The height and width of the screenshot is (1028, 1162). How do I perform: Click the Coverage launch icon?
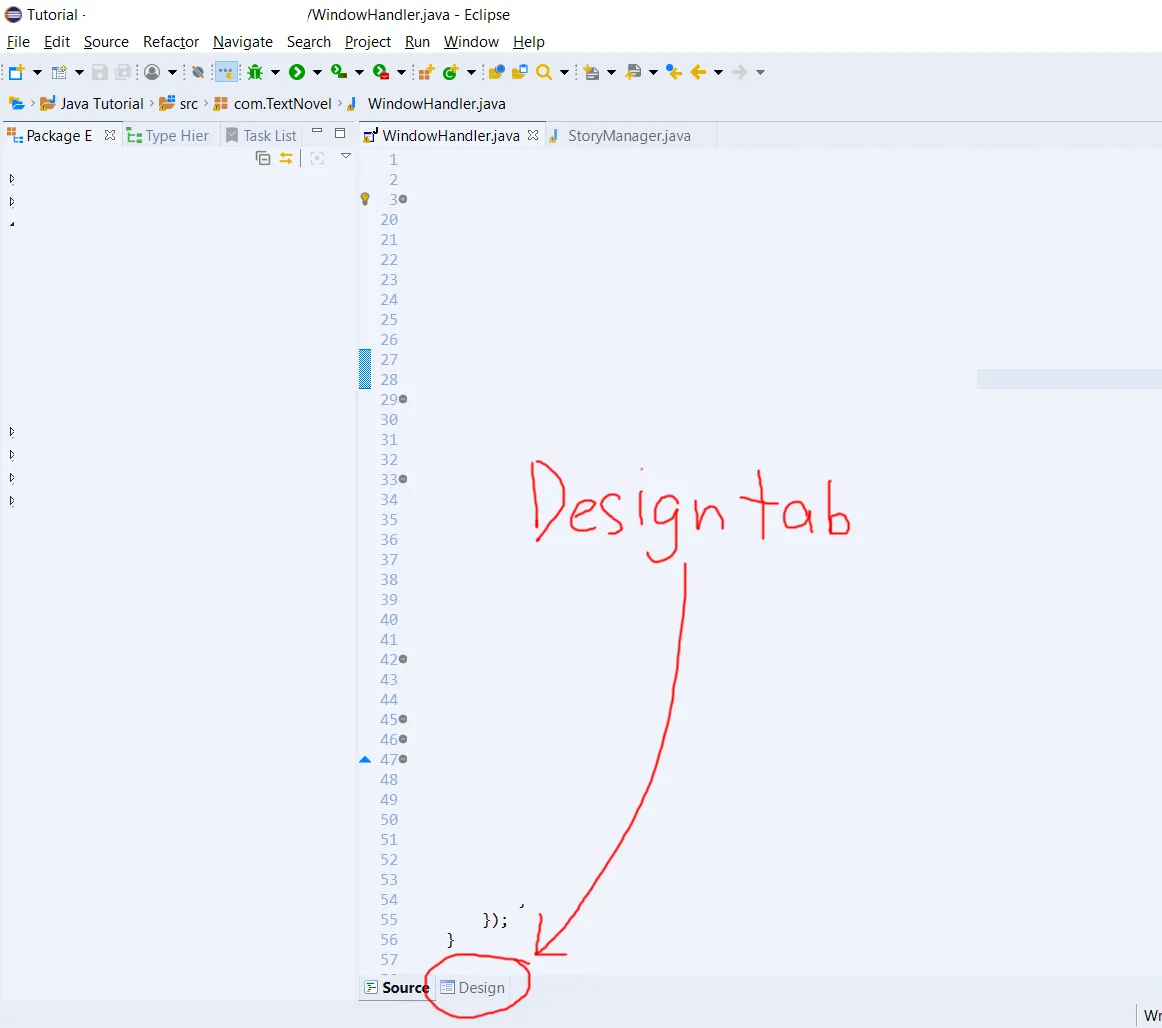(x=339, y=72)
